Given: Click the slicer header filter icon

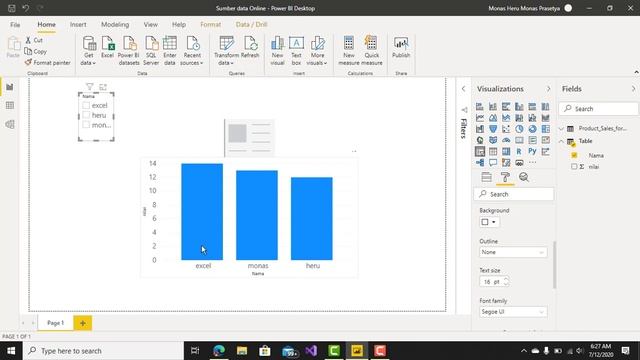Looking at the screenshot, I should coord(90,87).
